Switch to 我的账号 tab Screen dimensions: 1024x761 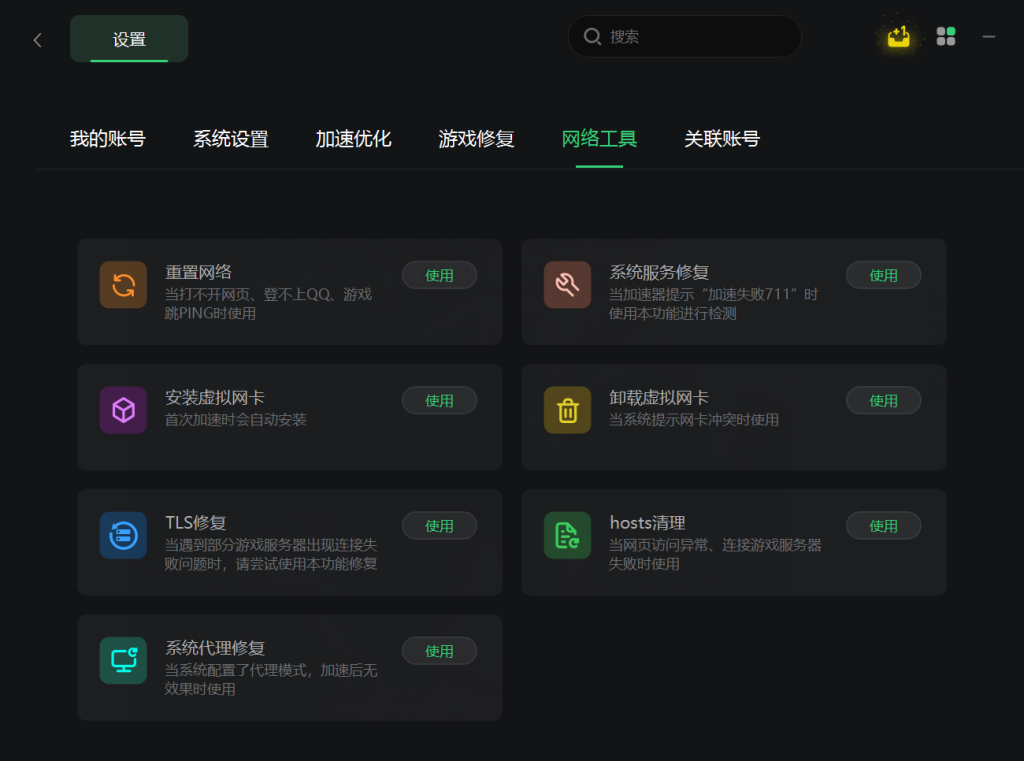point(108,138)
